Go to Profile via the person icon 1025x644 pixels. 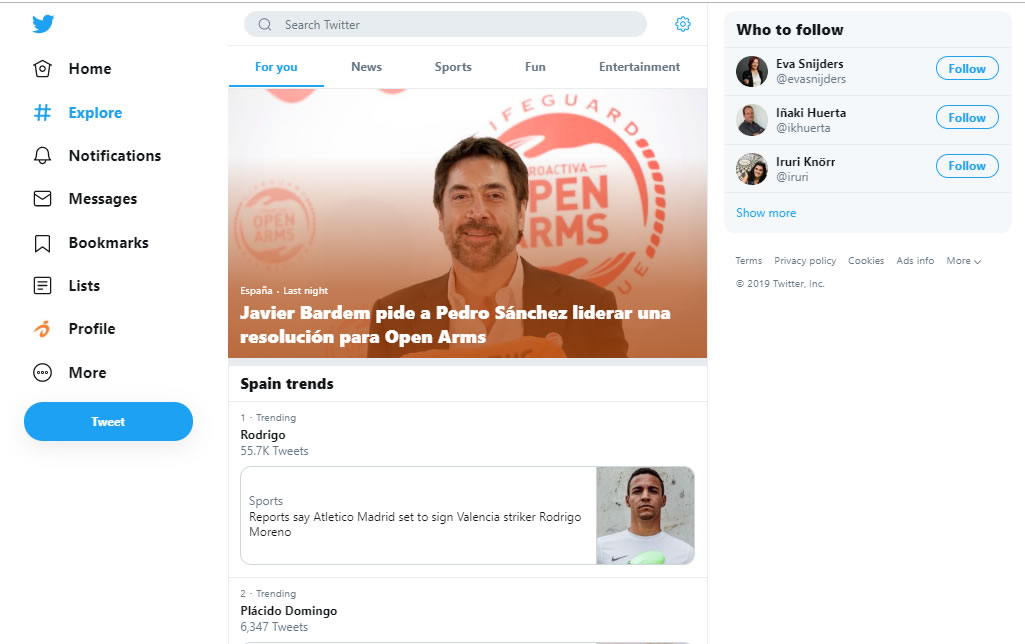[x=44, y=328]
